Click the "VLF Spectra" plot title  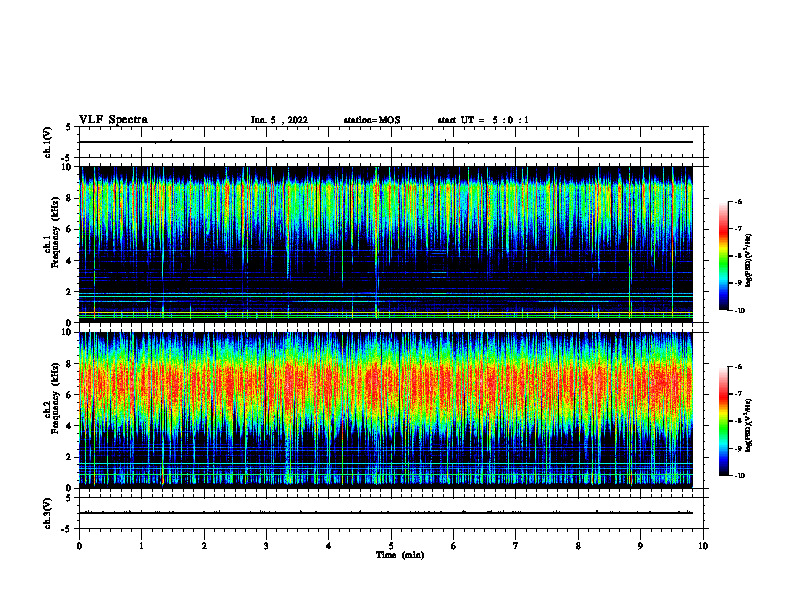pyautogui.click(x=113, y=120)
